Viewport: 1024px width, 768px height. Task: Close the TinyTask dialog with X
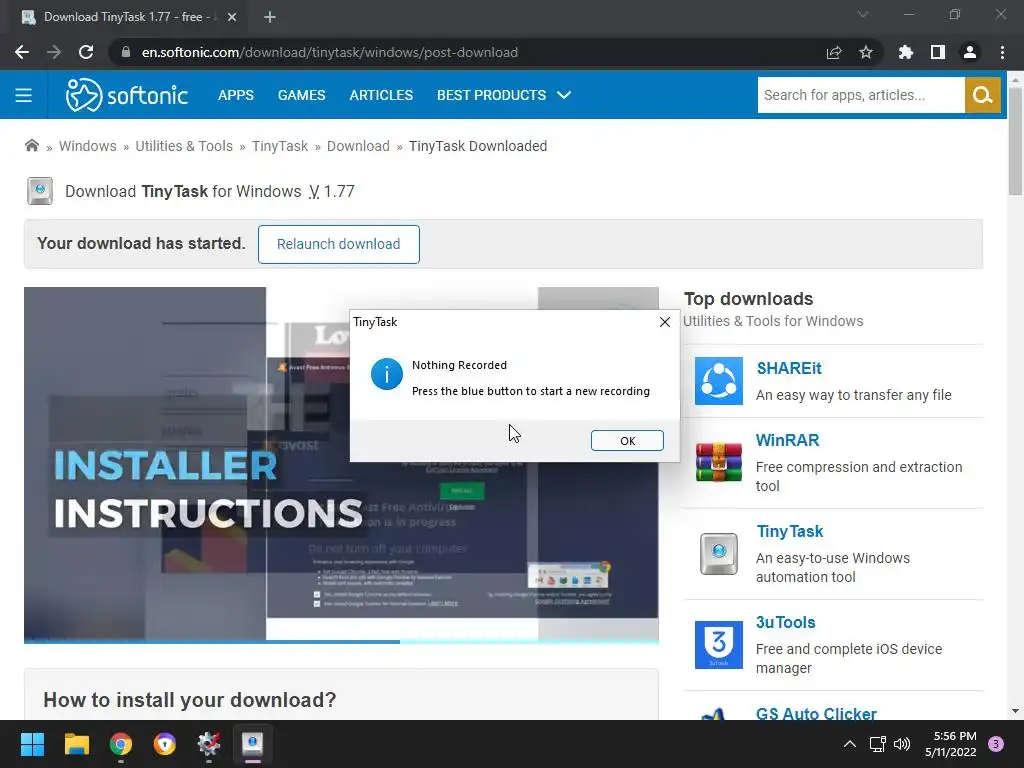pos(665,322)
